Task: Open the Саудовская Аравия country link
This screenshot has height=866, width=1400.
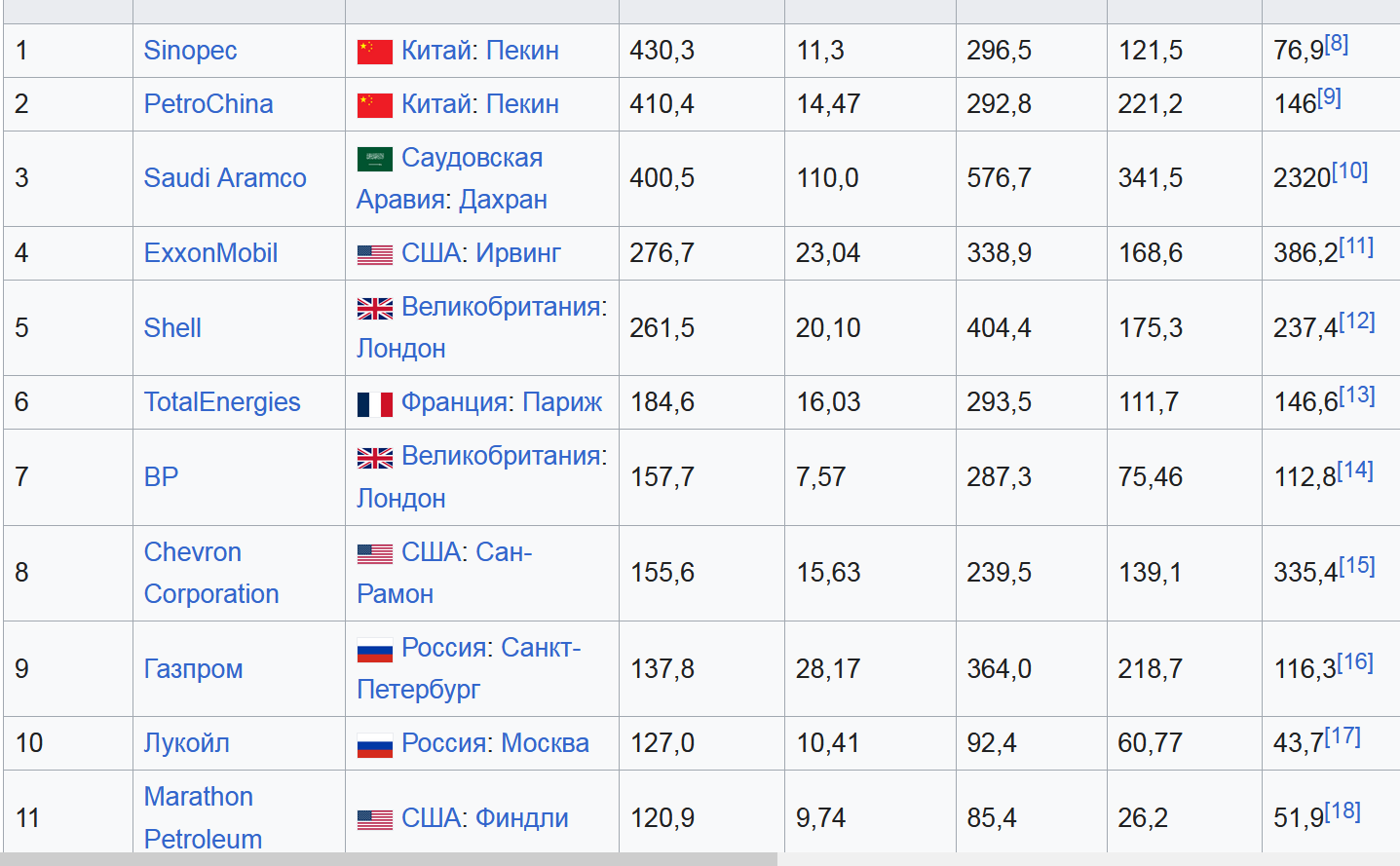Action: [449, 178]
